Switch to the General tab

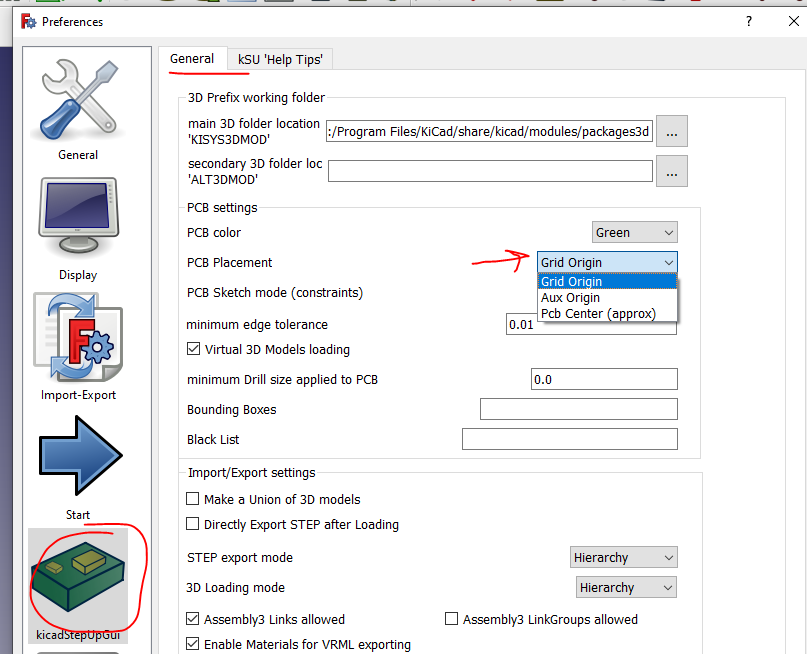pyautogui.click(x=192, y=59)
